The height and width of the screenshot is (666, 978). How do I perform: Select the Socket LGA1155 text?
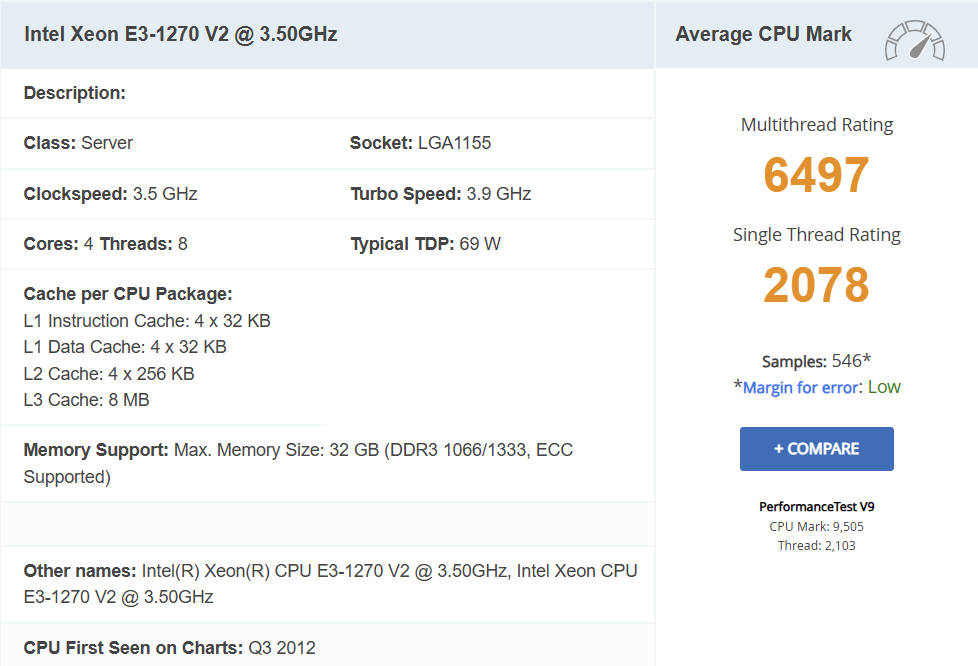coord(420,143)
